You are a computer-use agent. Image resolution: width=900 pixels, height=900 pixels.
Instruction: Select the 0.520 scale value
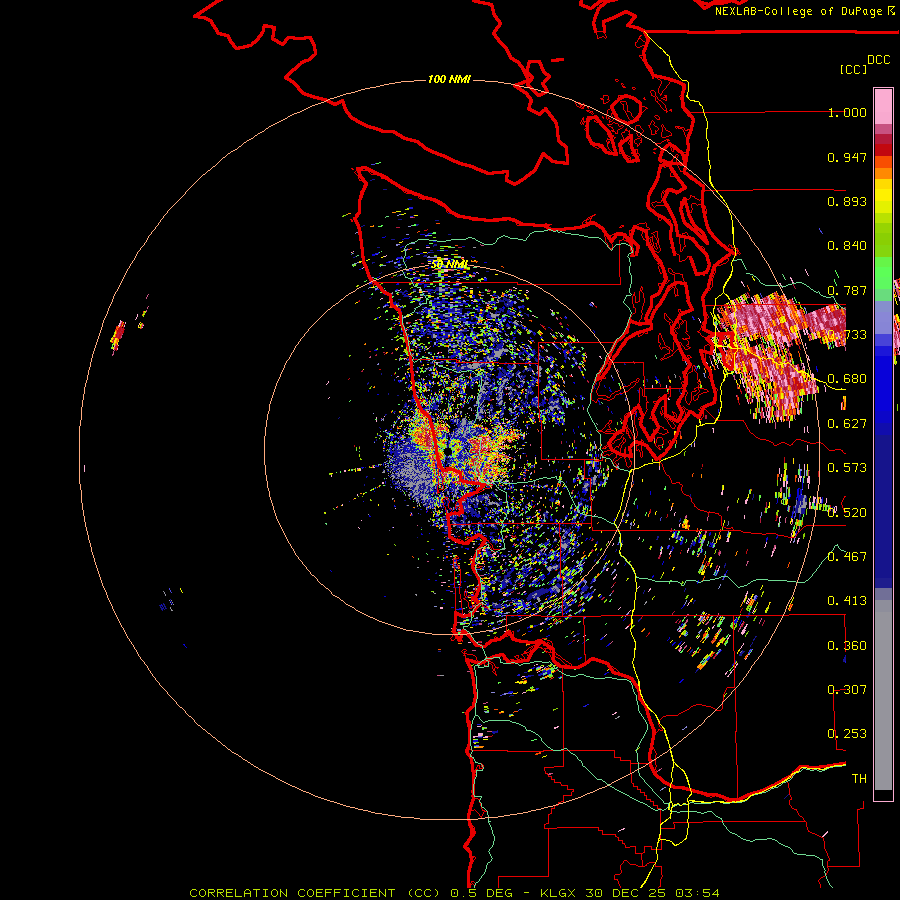point(847,513)
